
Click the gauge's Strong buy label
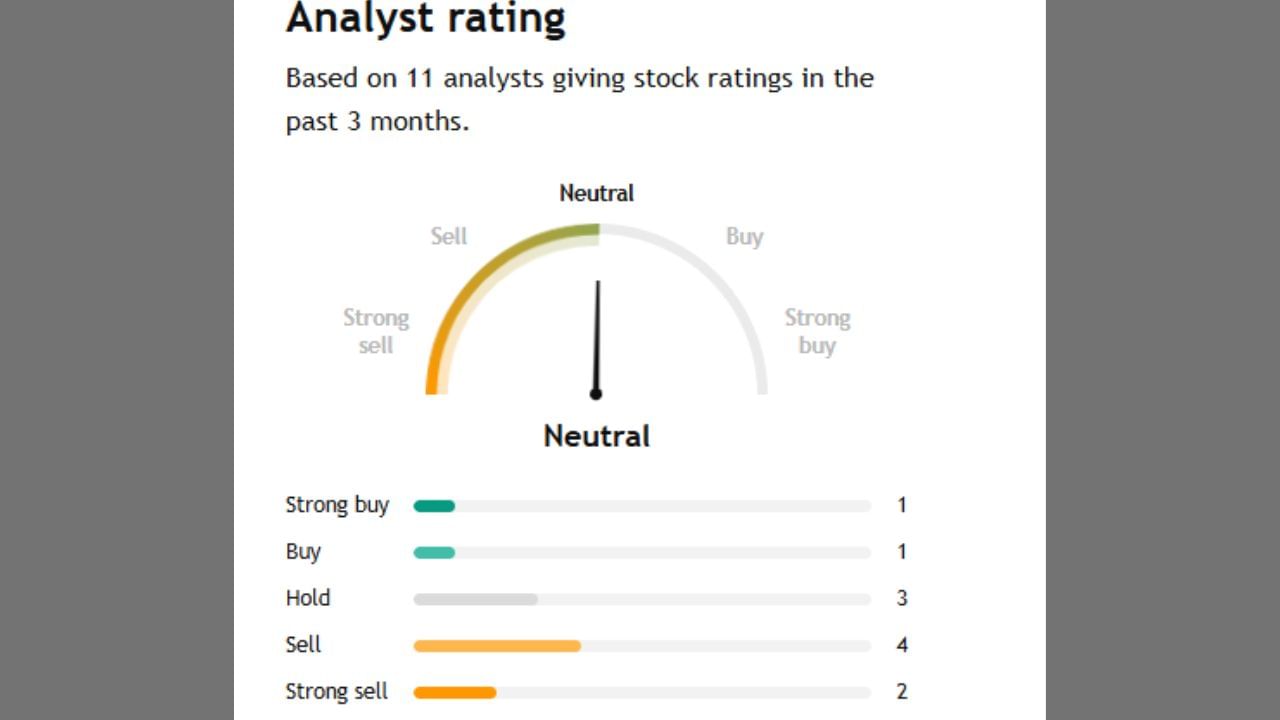(x=817, y=331)
